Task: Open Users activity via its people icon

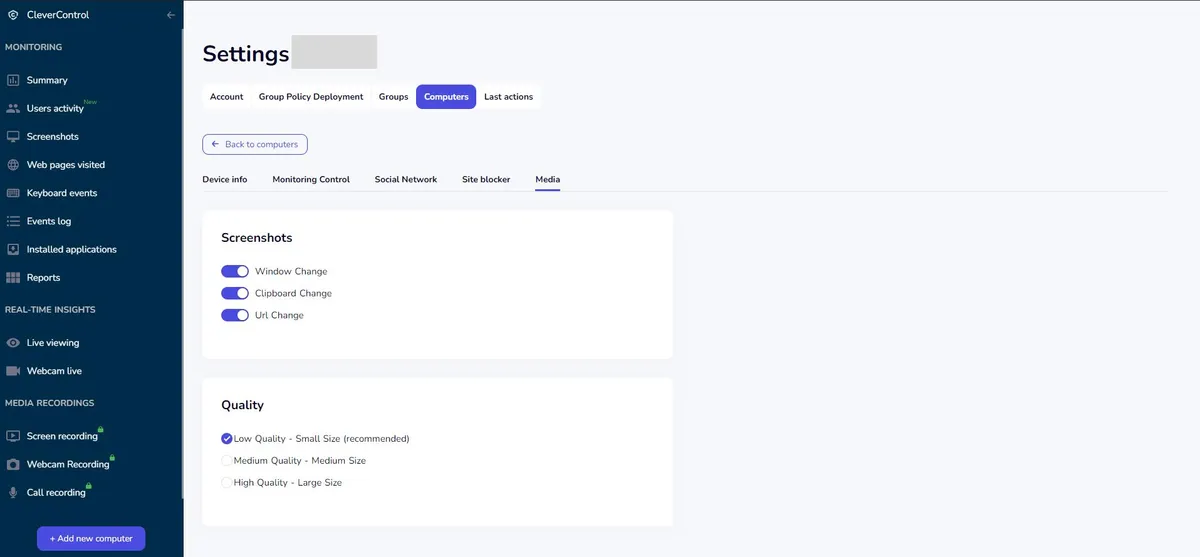Action: (x=13, y=108)
